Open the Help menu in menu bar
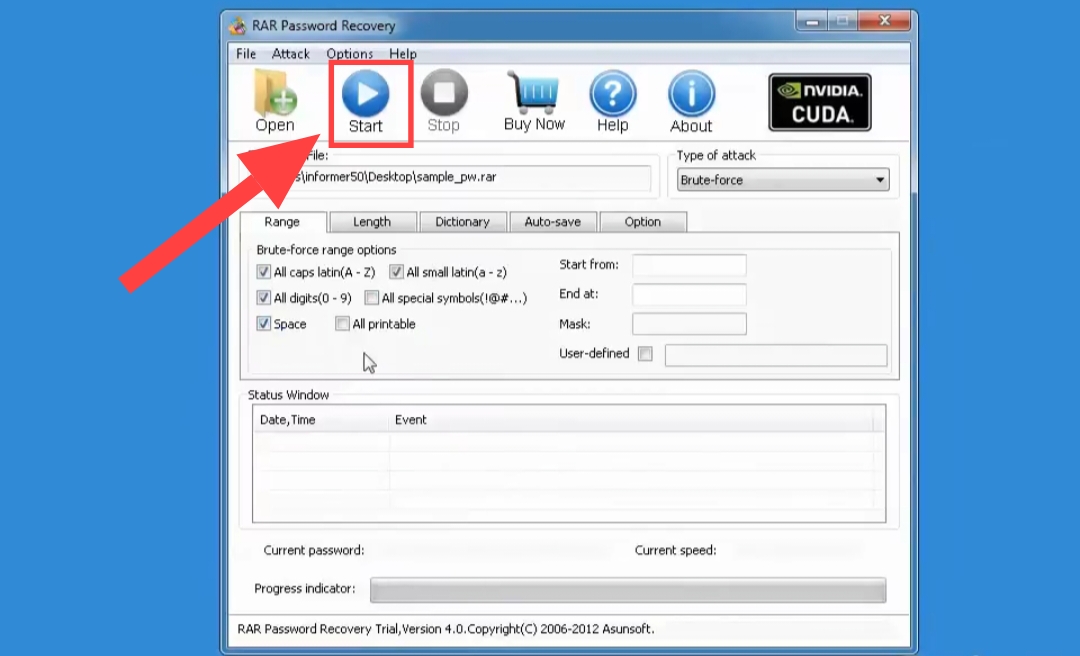The height and width of the screenshot is (656, 1080). click(403, 54)
